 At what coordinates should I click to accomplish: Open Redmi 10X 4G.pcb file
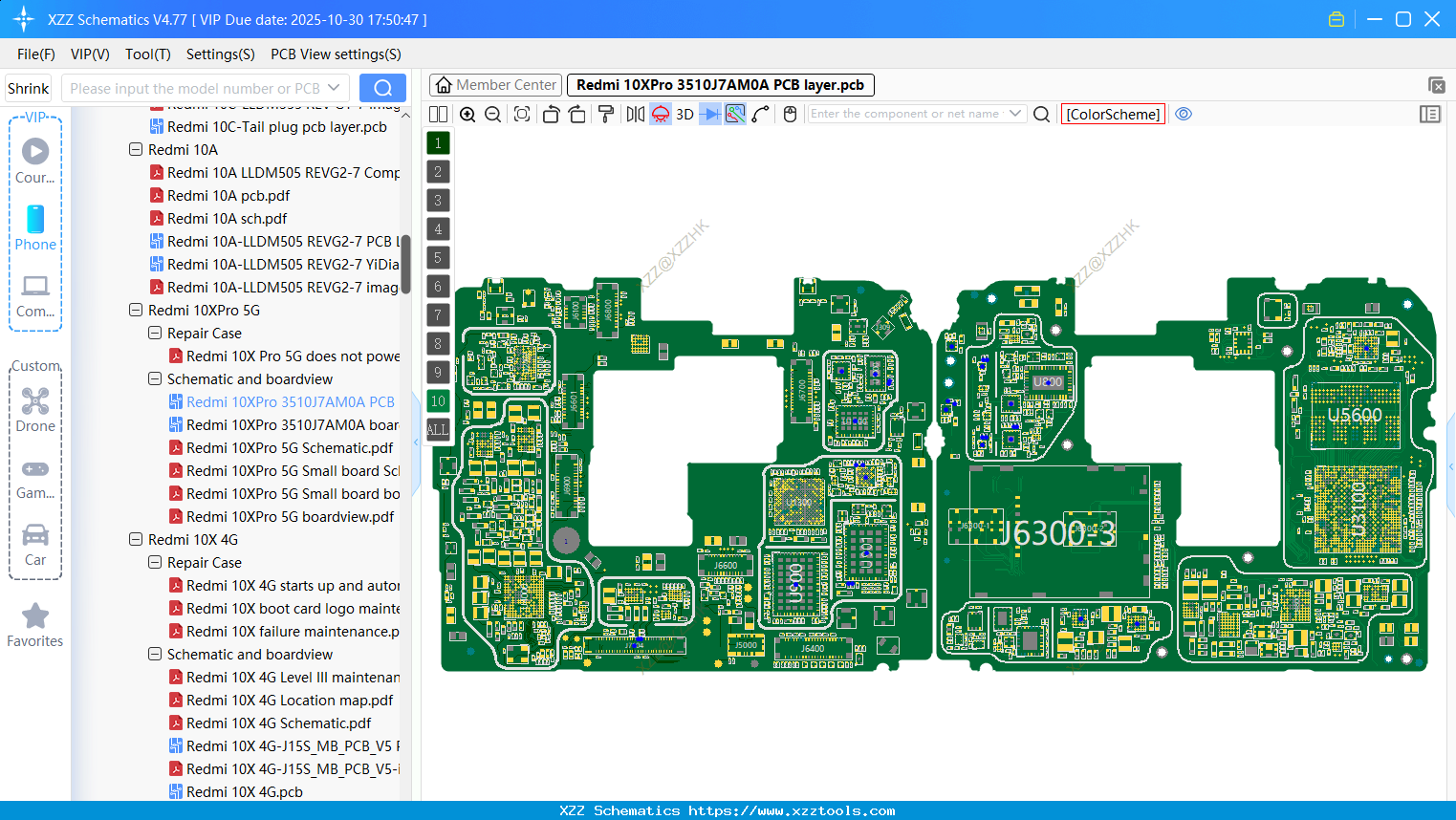point(245,791)
